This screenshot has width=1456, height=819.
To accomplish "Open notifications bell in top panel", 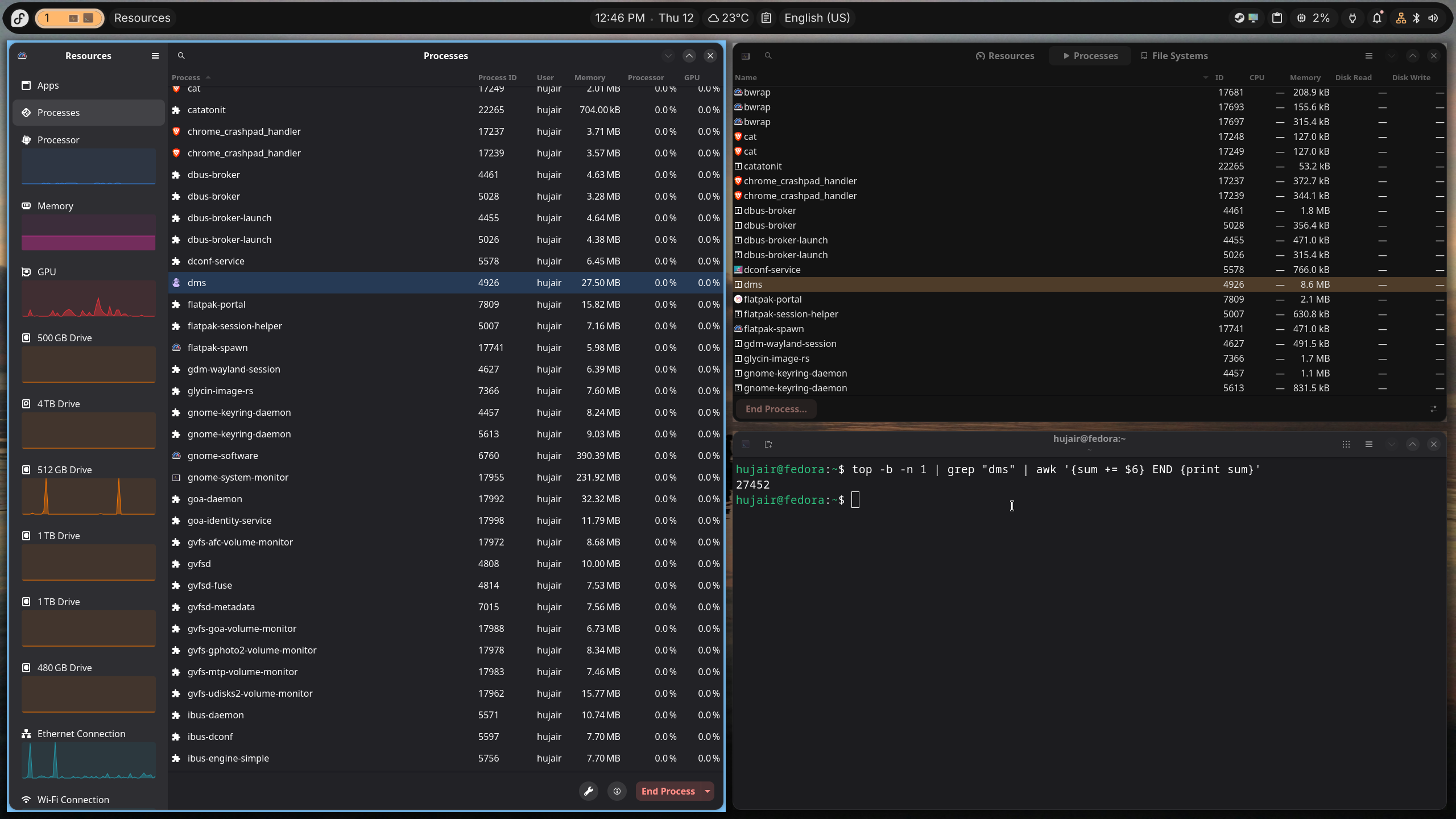I will 1377,18.
